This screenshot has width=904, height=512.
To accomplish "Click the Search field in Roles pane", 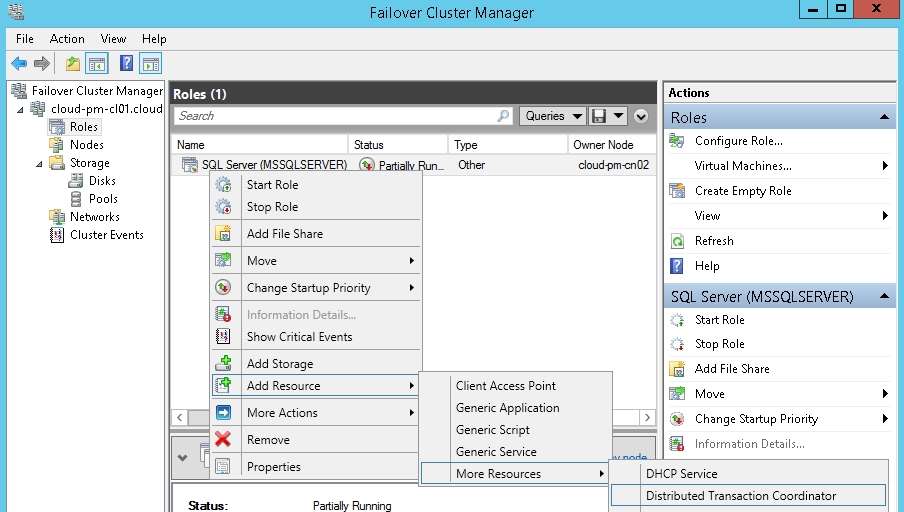I will point(343,116).
